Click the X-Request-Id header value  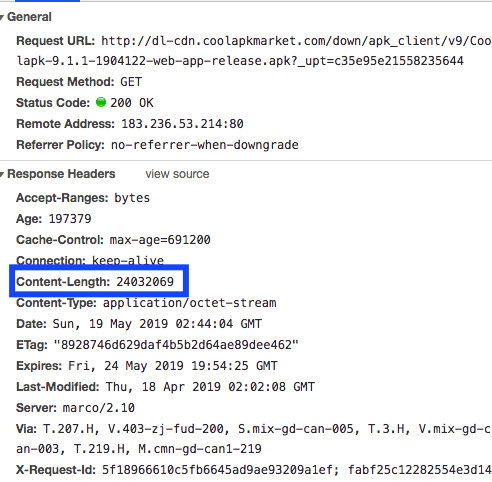(x=297, y=470)
